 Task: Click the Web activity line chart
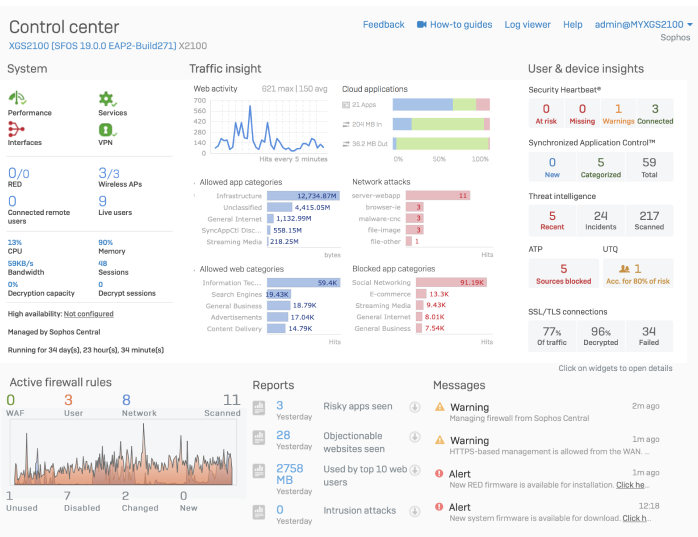268,127
